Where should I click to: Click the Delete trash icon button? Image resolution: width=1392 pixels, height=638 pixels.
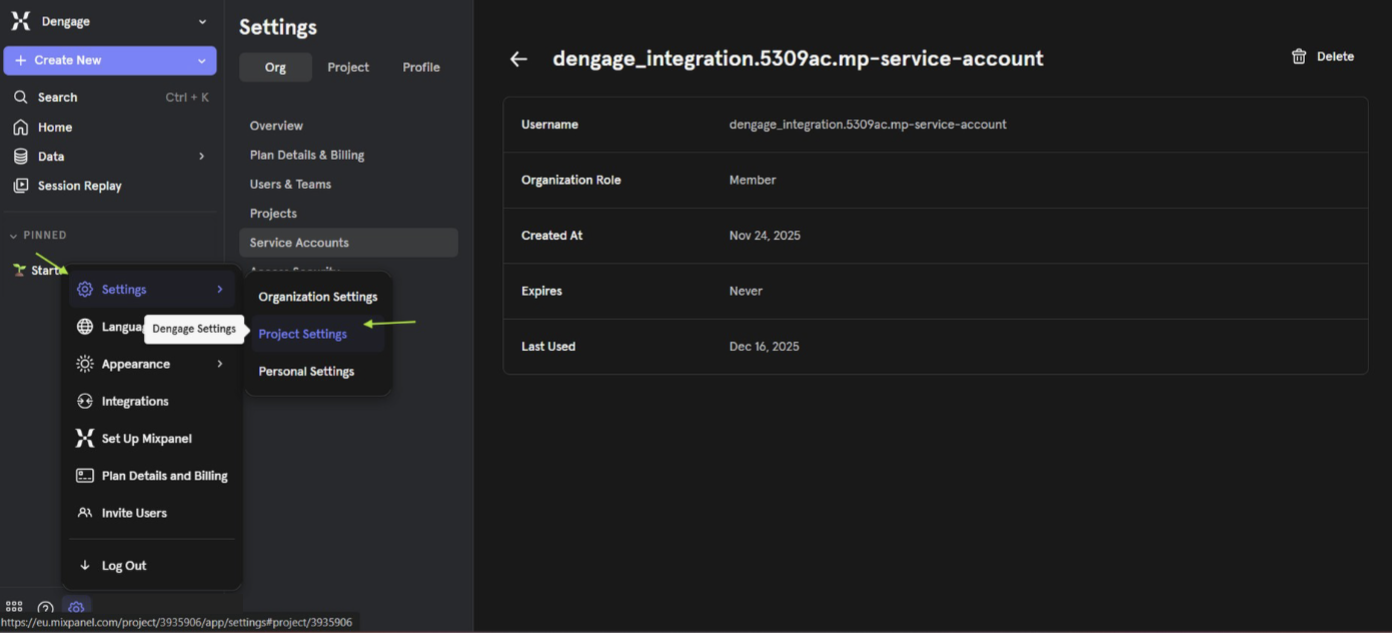[x=1322, y=57]
